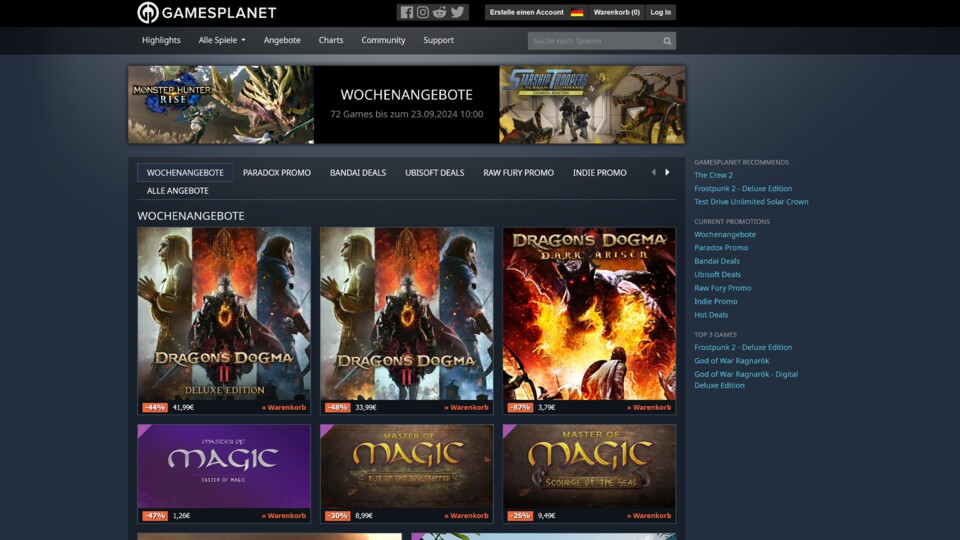Image resolution: width=960 pixels, height=540 pixels.
Task: Show previous promo tabs with left arrow
Action: (x=653, y=173)
